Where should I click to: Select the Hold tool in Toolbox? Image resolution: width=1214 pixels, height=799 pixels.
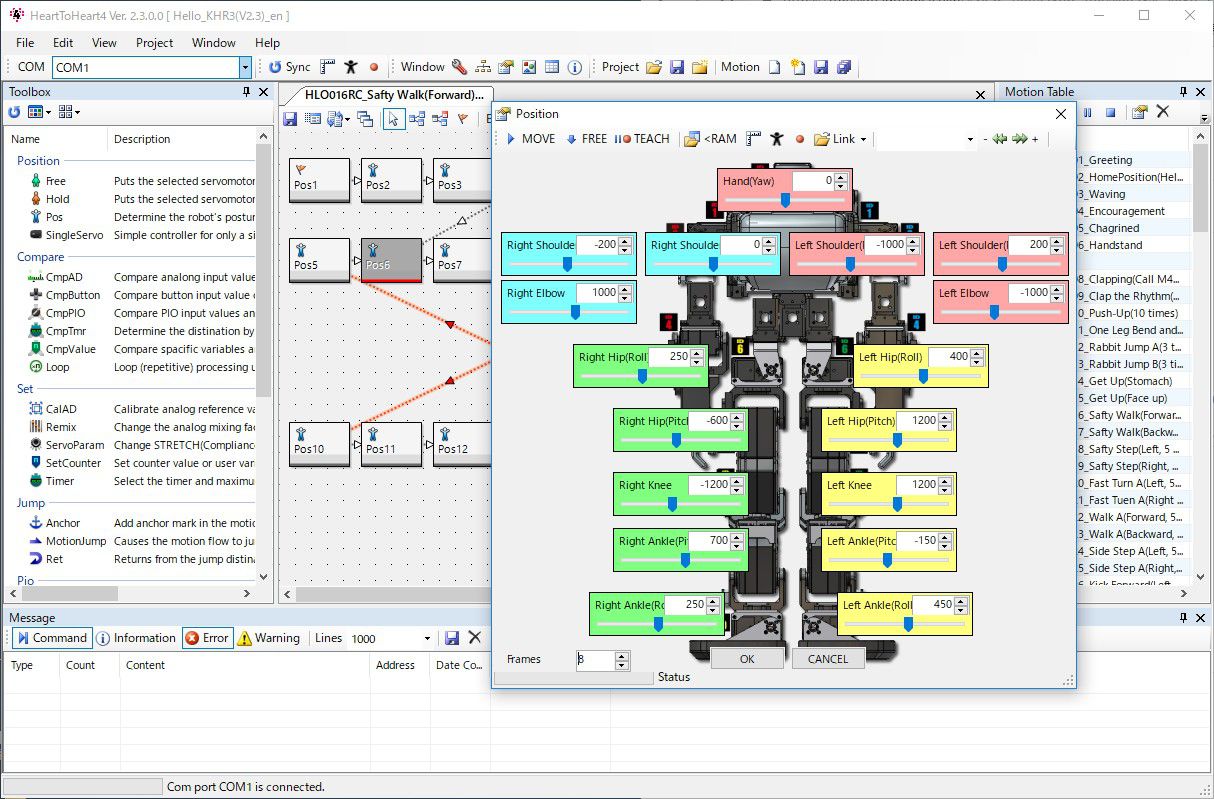point(58,199)
